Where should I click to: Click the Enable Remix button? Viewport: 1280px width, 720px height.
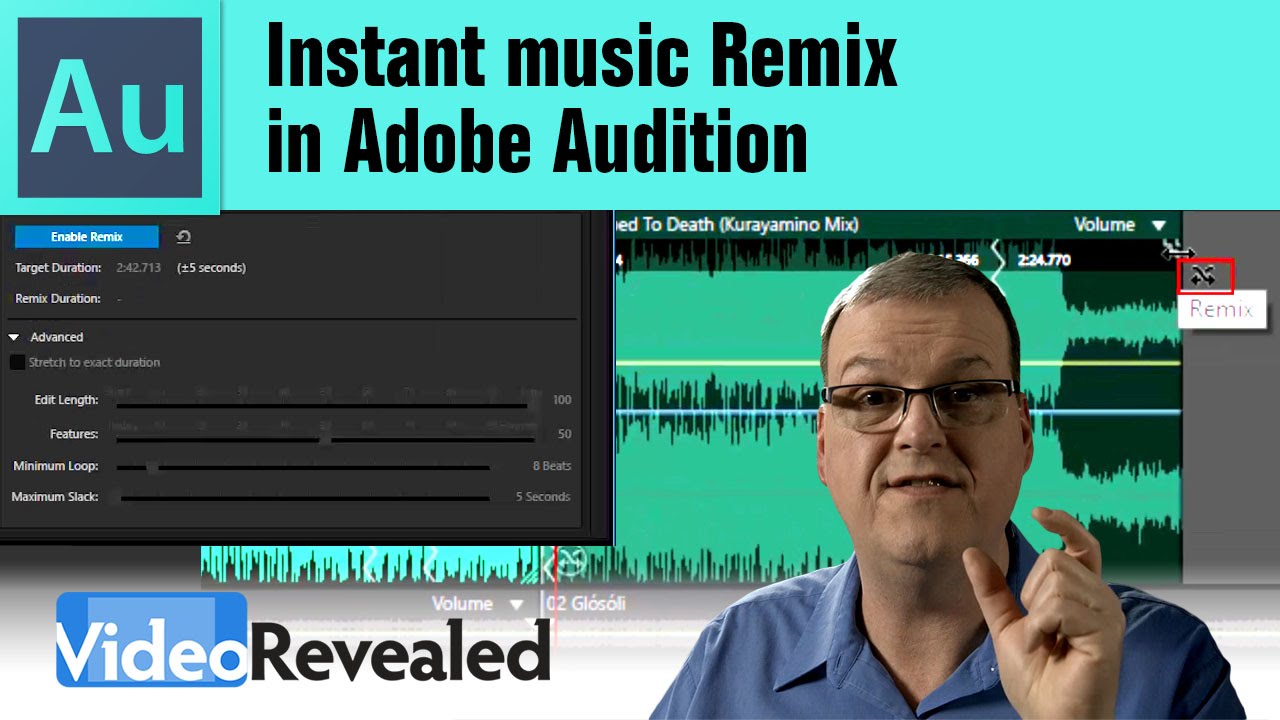click(86, 237)
